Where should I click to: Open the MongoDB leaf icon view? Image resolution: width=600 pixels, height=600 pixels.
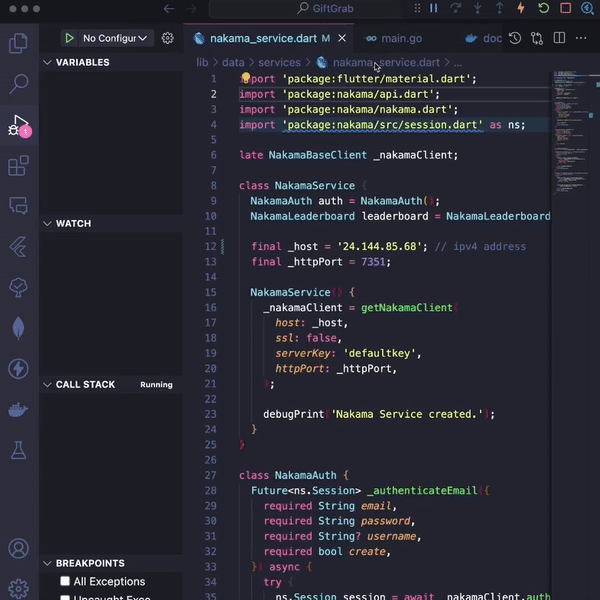pyautogui.click(x=18, y=328)
